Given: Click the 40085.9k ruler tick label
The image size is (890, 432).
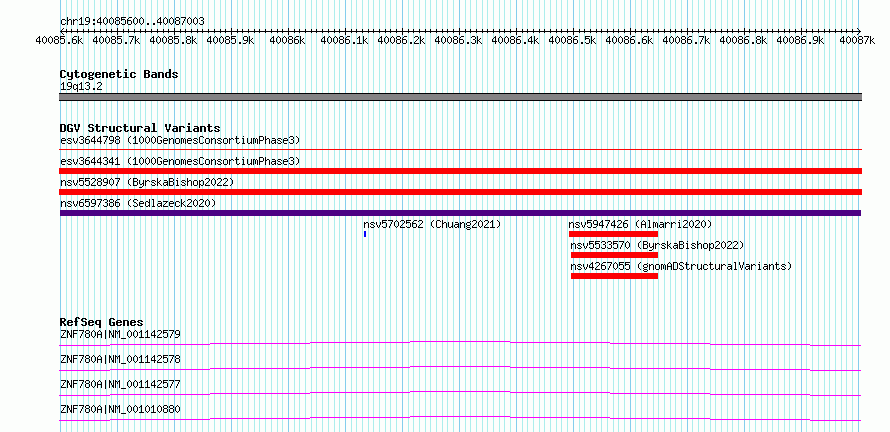Looking at the screenshot, I should click(230, 40).
